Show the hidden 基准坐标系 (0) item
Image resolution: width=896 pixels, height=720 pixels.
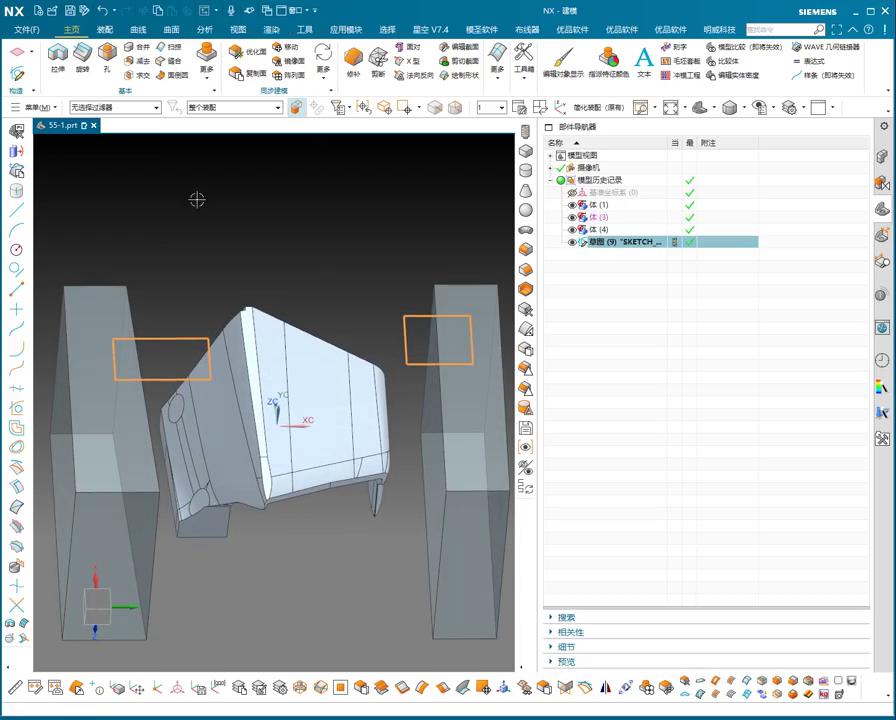tap(572, 193)
